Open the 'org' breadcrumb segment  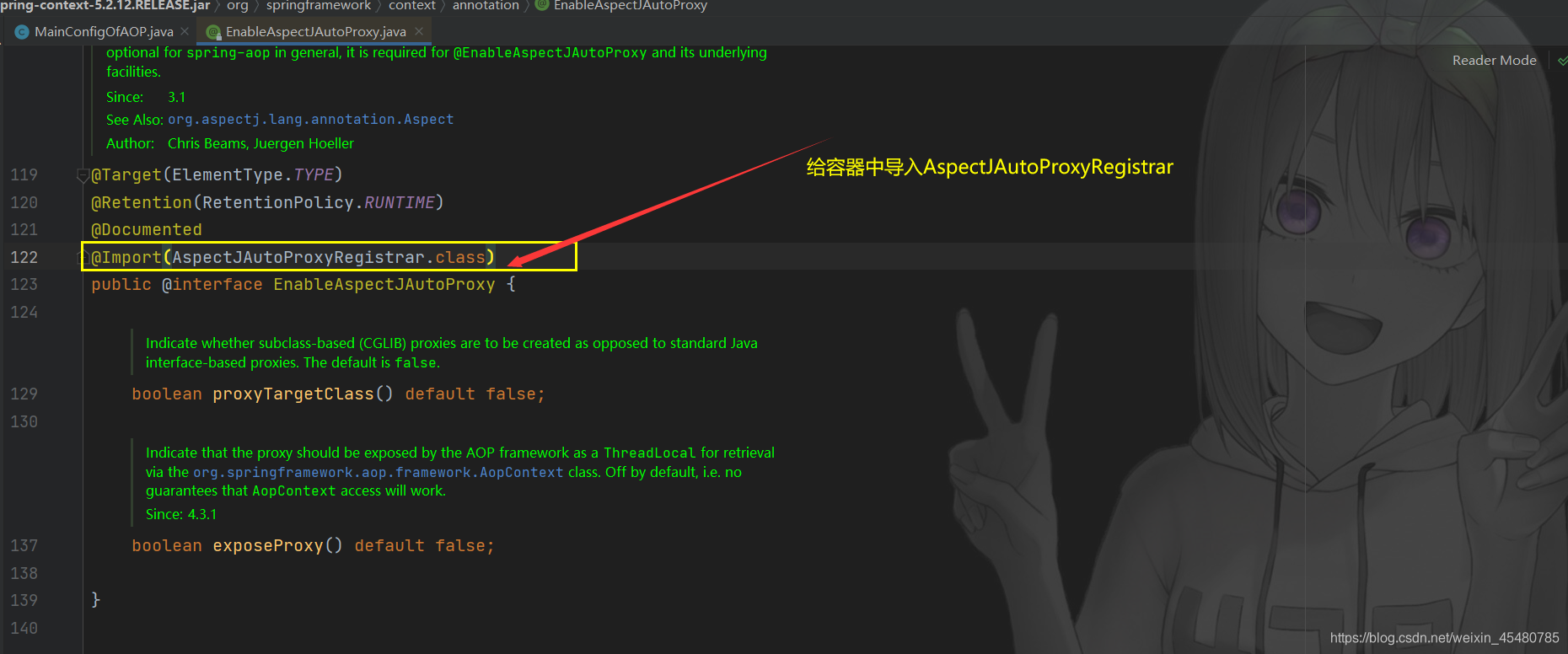[x=238, y=5]
